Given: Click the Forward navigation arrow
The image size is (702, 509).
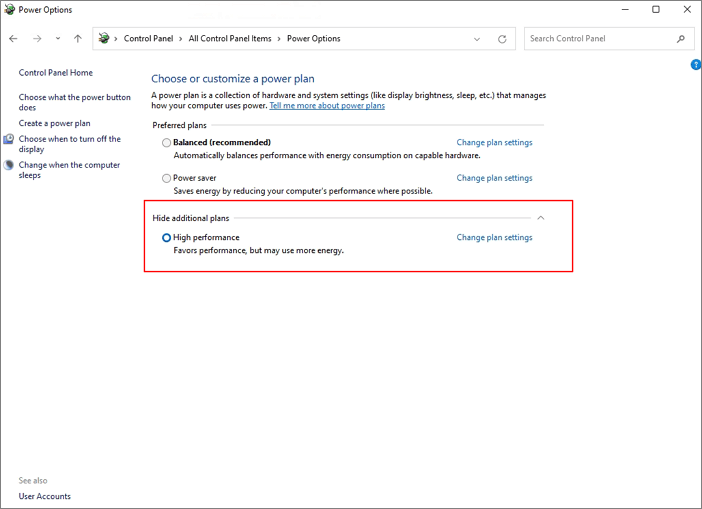Looking at the screenshot, I should 37,39.
